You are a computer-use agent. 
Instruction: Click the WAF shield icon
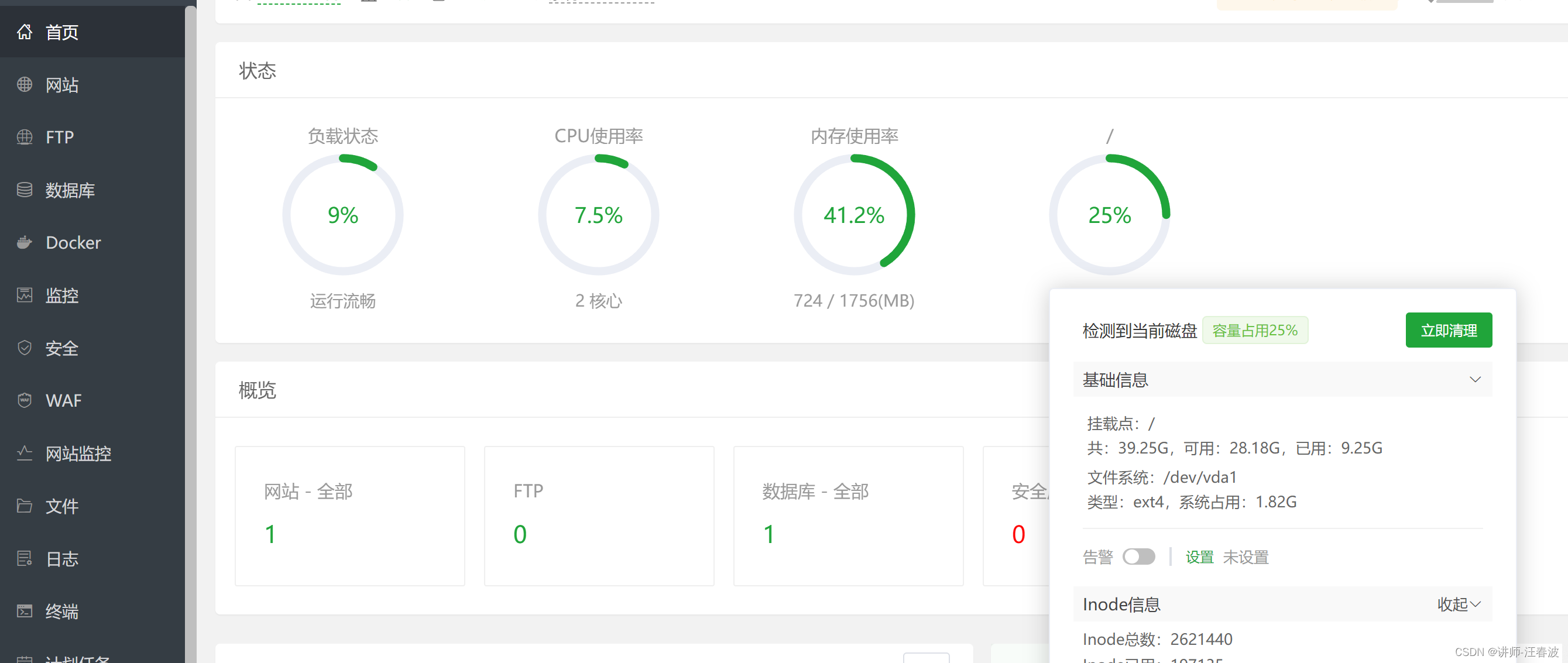25,400
